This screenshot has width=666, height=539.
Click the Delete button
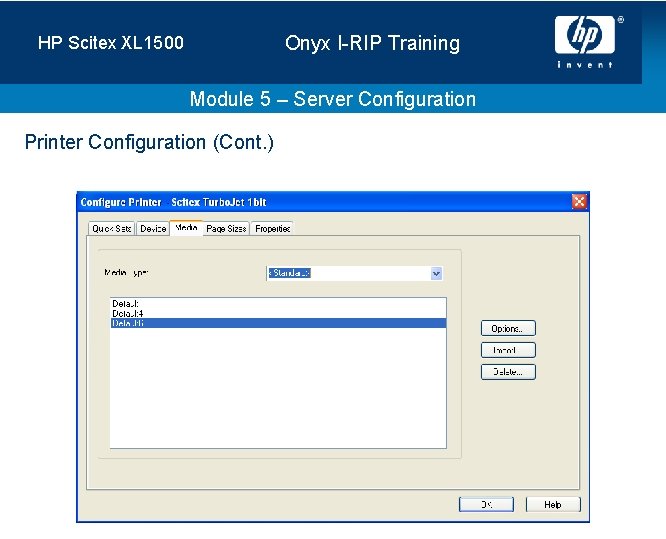pos(508,372)
